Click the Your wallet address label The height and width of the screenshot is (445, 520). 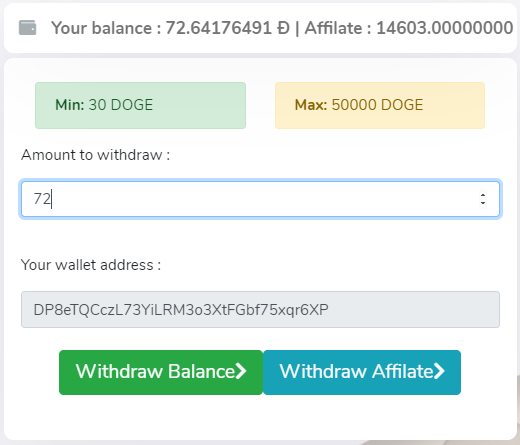point(91,265)
